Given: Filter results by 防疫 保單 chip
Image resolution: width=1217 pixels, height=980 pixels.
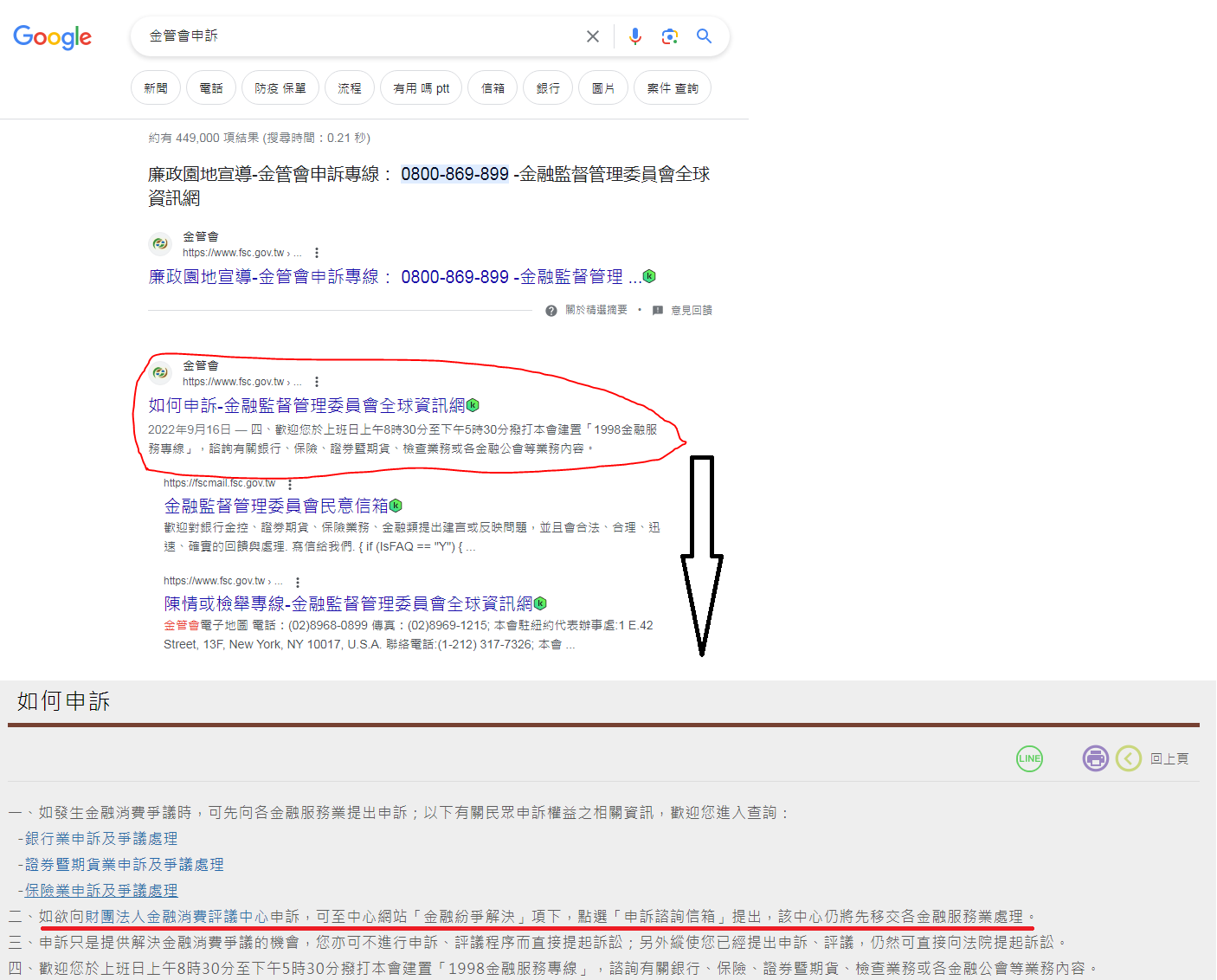Looking at the screenshot, I should point(280,88).
